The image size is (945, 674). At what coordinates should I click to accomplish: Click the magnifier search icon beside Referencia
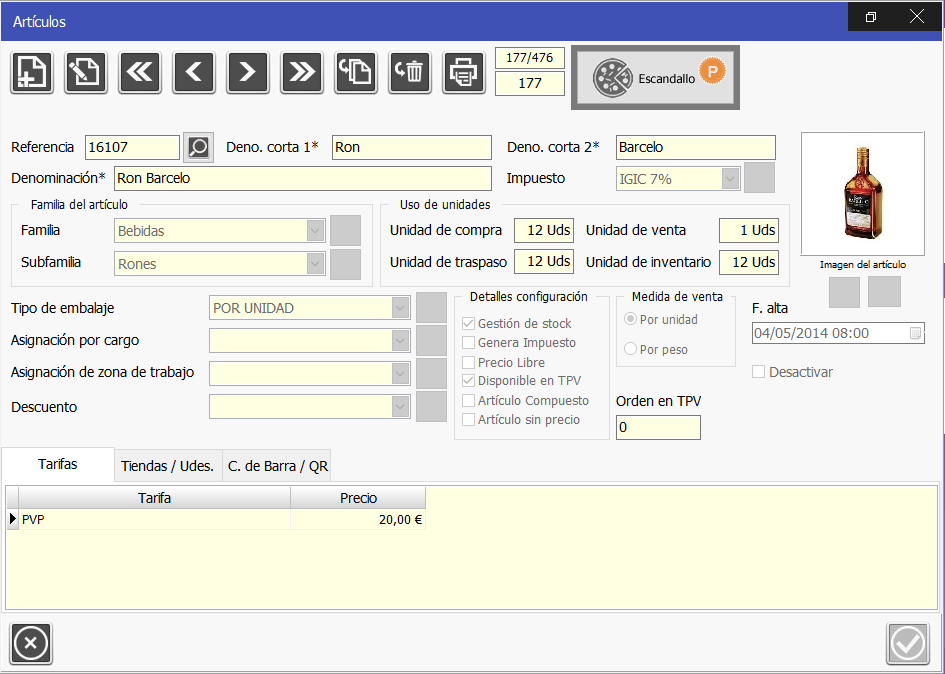tap(198, 148)
